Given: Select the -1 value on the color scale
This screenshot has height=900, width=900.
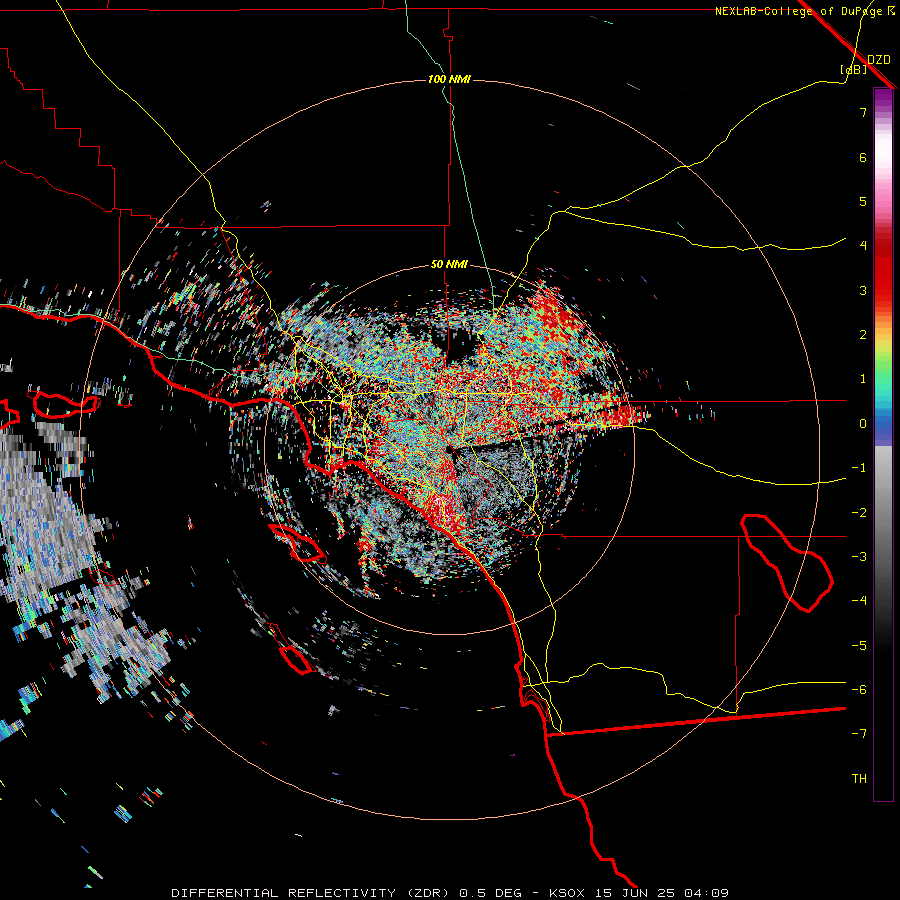Looking at the screenshot, I should [859, 468].
